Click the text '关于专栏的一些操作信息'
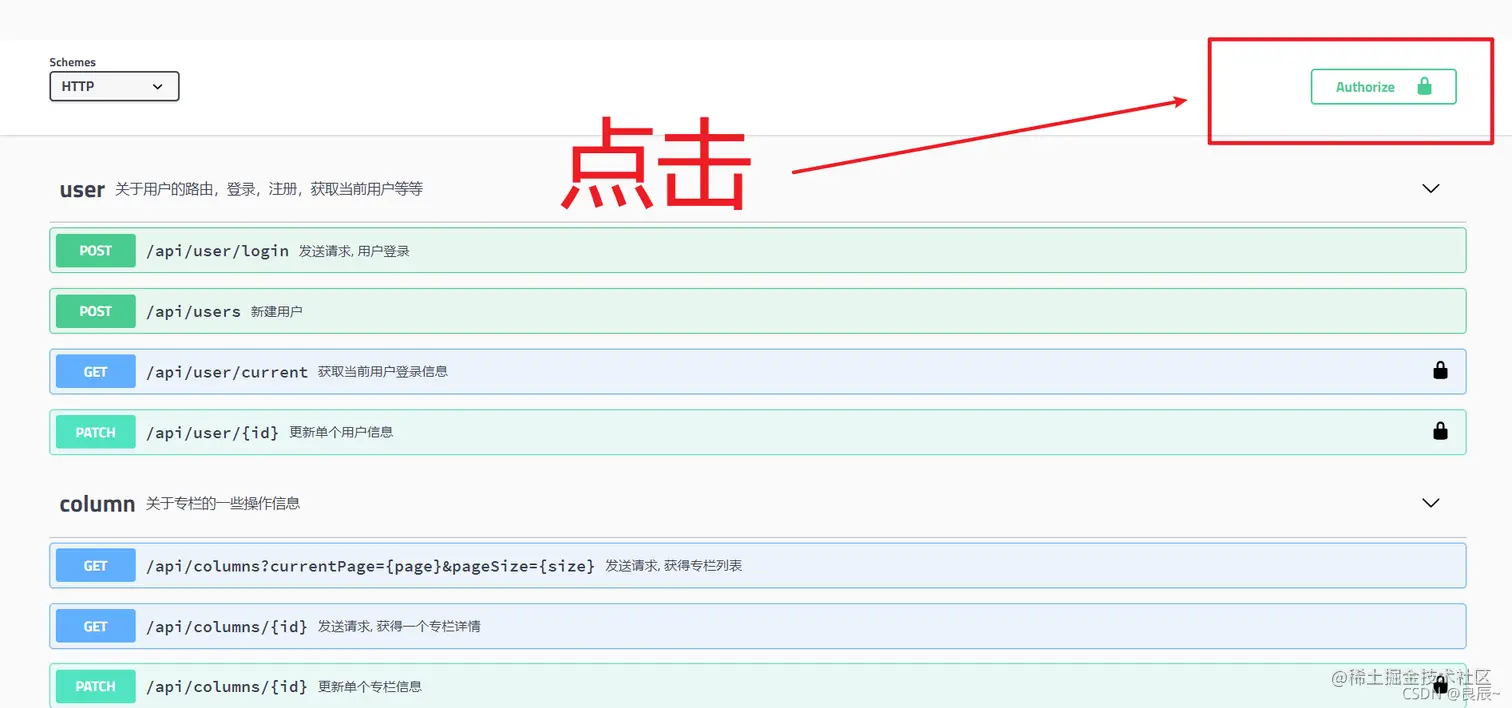 click(223, 503)
